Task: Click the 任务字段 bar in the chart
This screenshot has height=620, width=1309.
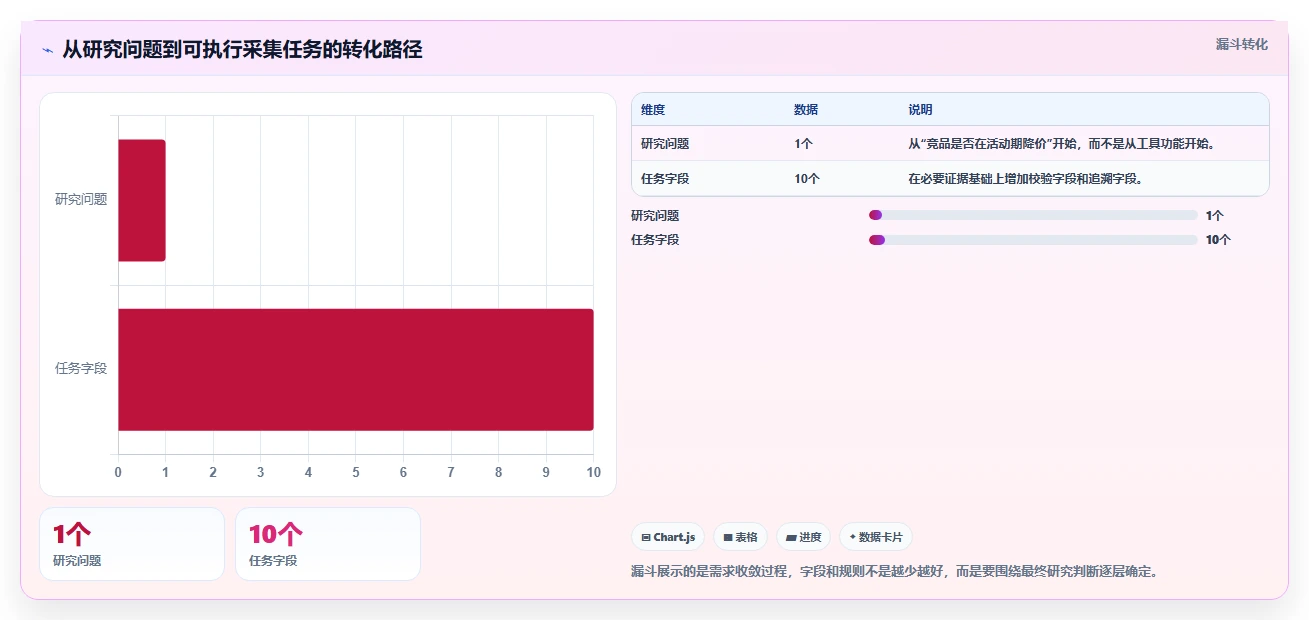Action: click(x=356, y=369)
